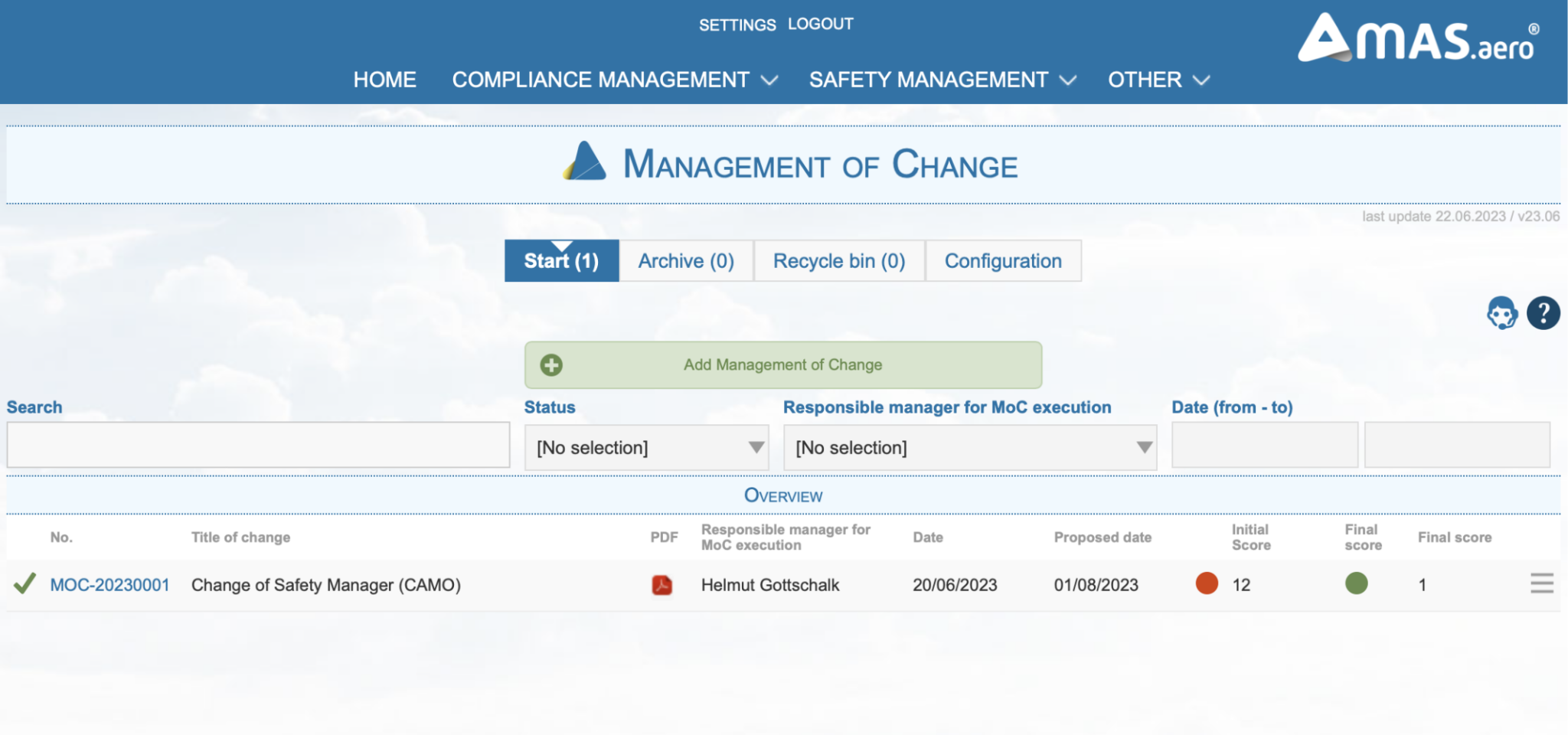Open the PDF for MOC-20230001
Image resolution: width=1568 pixels, height=735 pixels.
point(663,585)
